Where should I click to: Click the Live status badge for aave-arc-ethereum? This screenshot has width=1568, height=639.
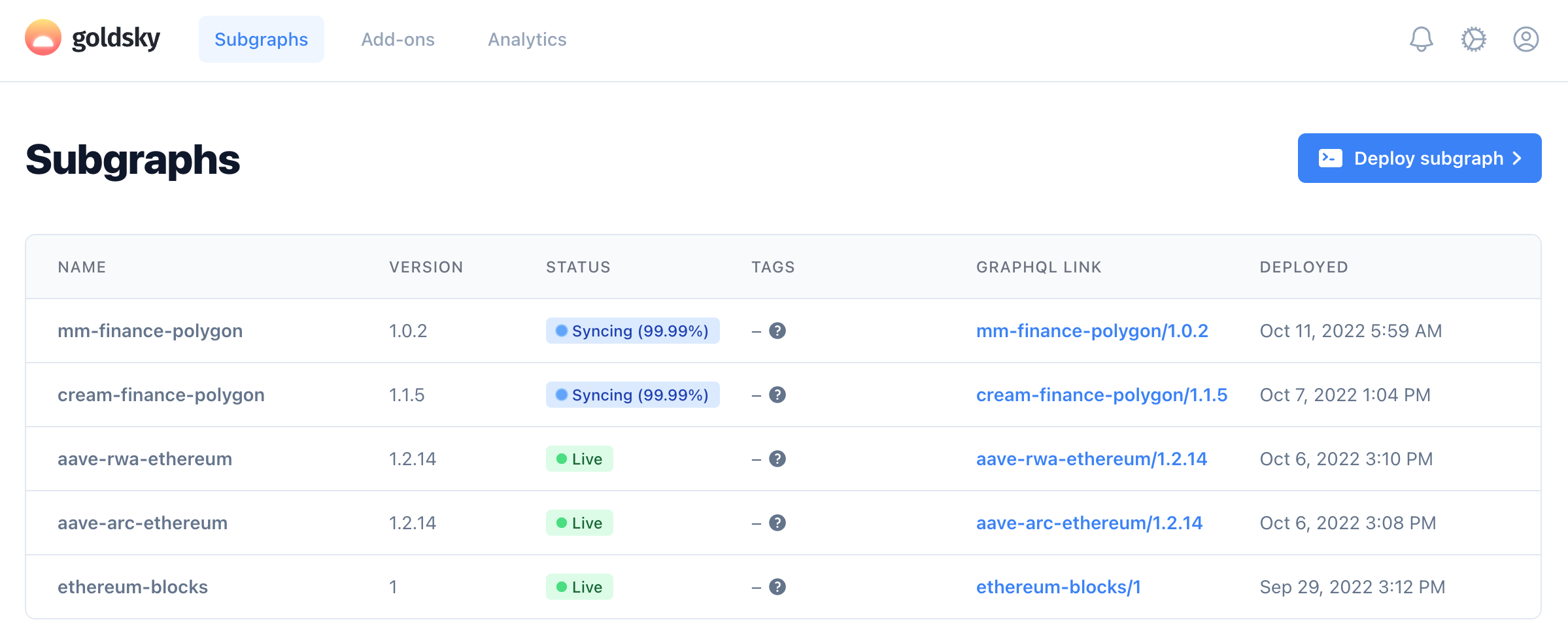[x=579, y=522]
